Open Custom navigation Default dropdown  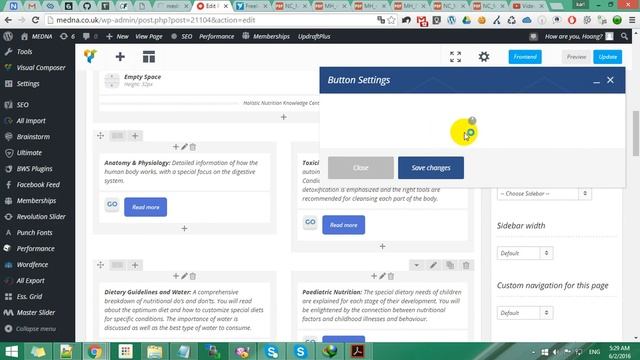click(x=525, y=313)
